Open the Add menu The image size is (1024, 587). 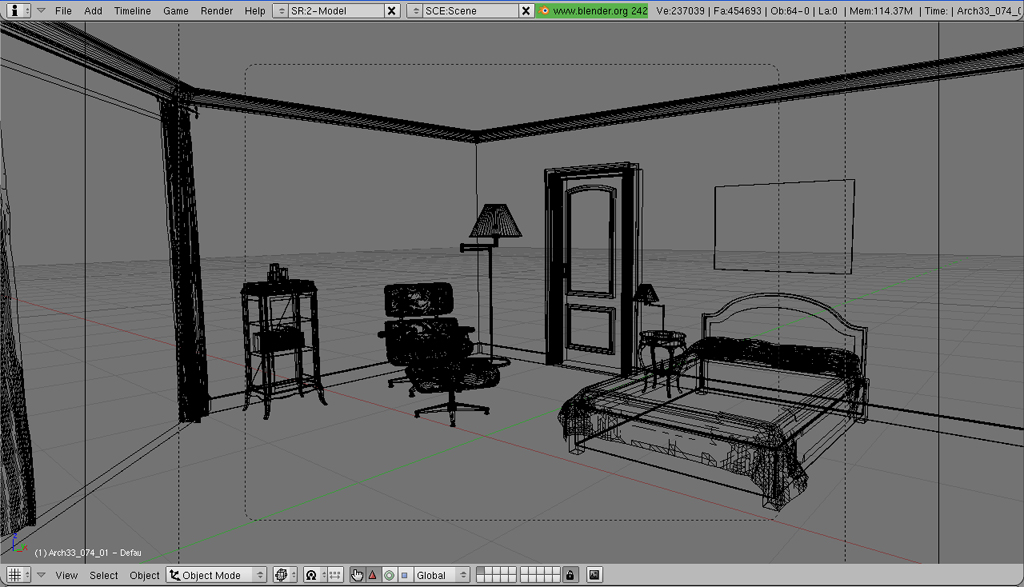point(93,10)
